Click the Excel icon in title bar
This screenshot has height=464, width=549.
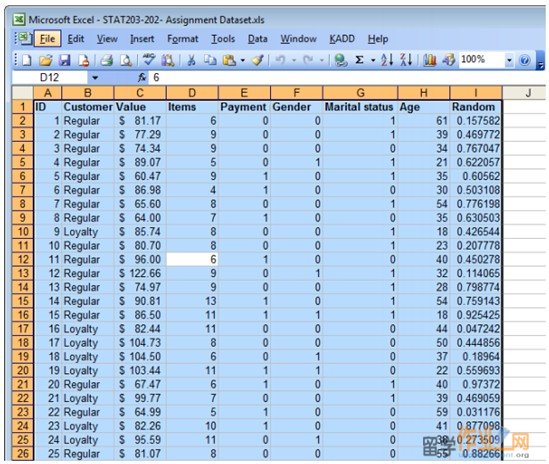click(x=19, y=19)
